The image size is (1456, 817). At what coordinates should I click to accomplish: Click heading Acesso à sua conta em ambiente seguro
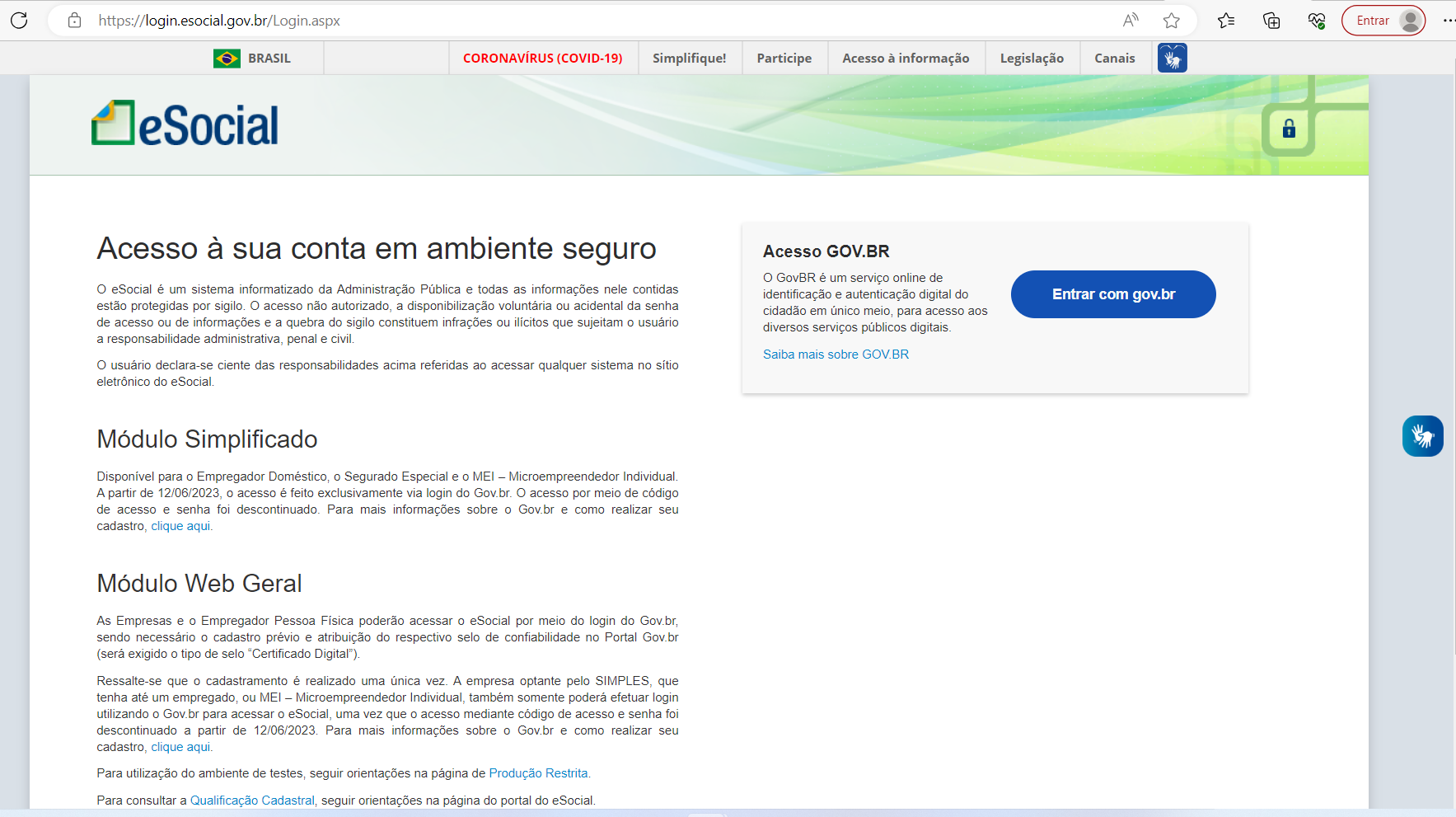(377, 249)
